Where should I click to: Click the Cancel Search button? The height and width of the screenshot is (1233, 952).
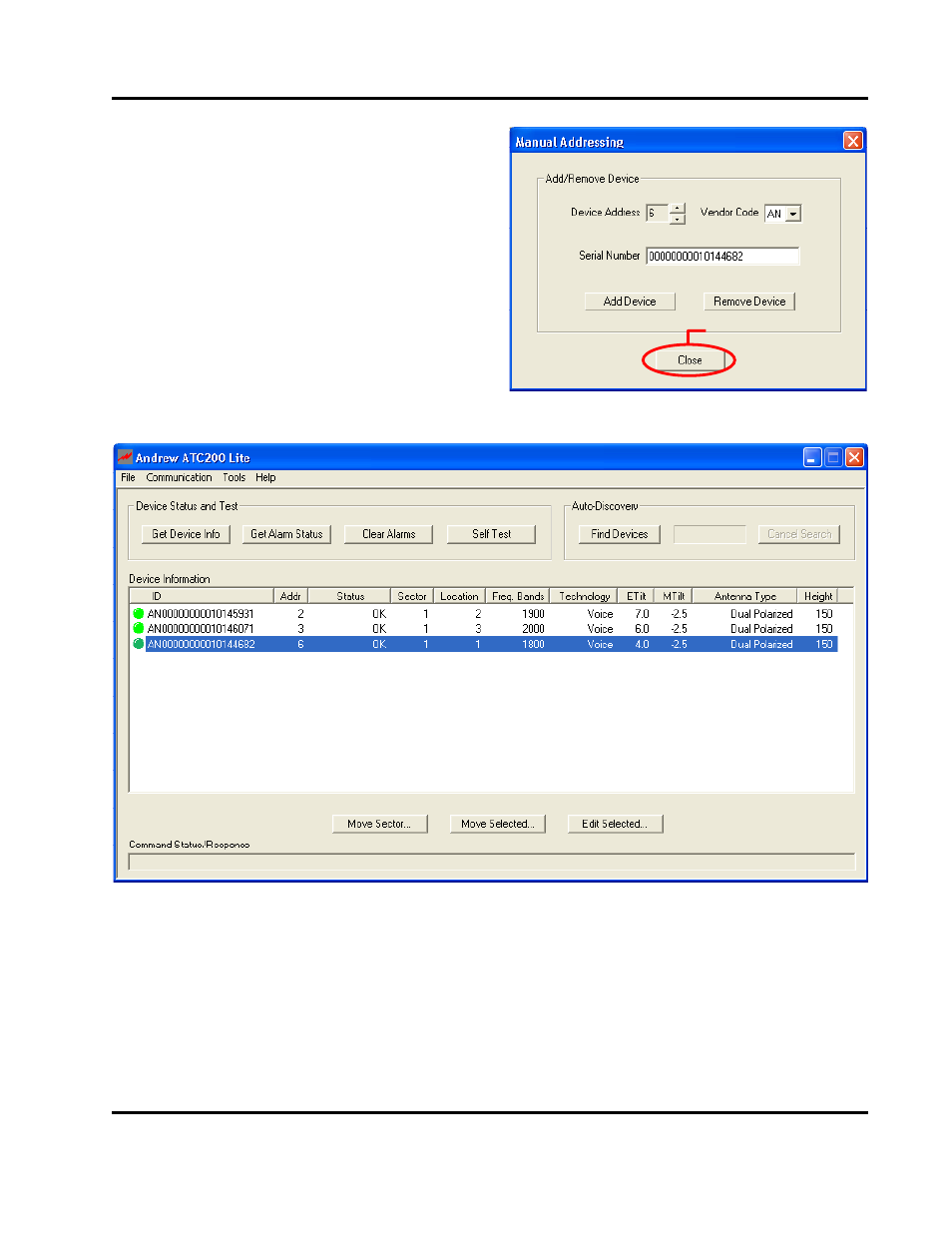(x=799, y=534)
